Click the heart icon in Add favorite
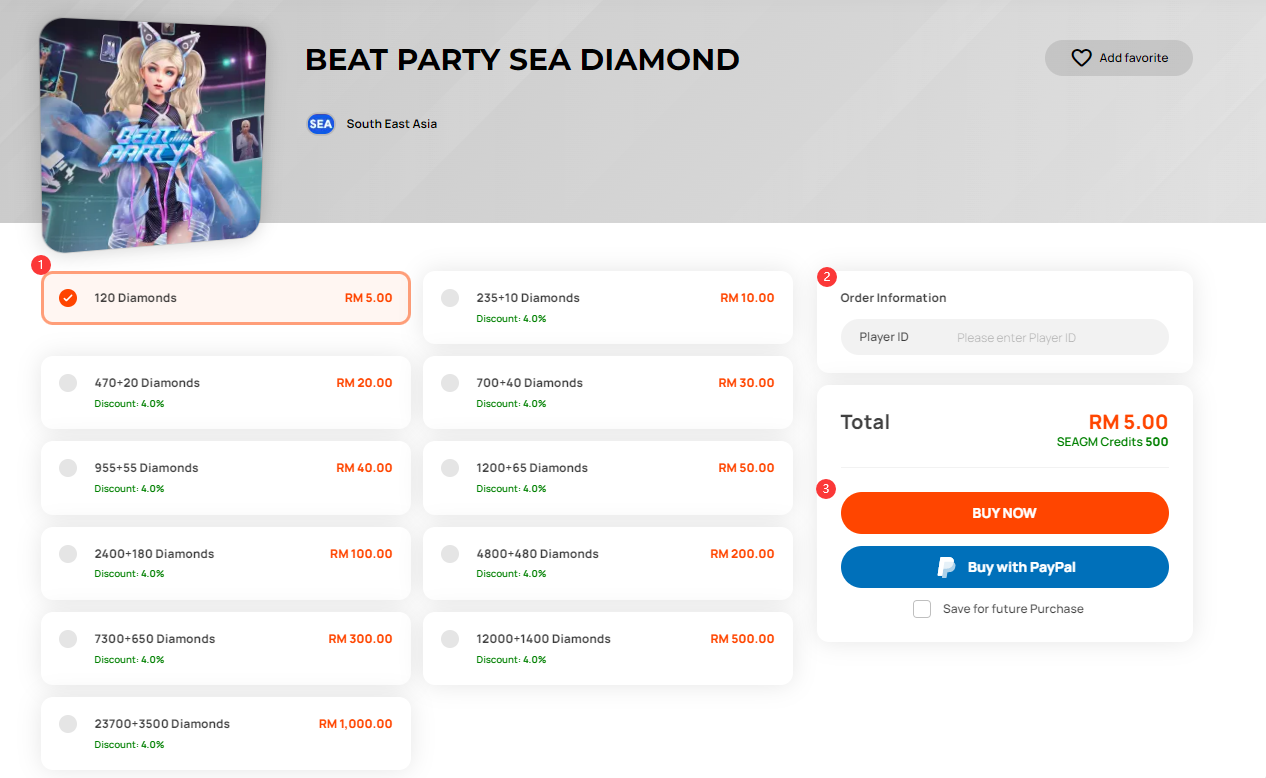The image size is (1266, 778). coord(1081,58)
